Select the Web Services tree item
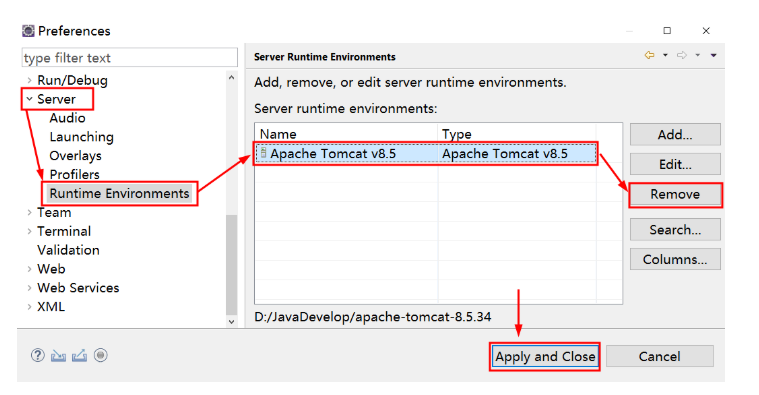 (78, 288)
